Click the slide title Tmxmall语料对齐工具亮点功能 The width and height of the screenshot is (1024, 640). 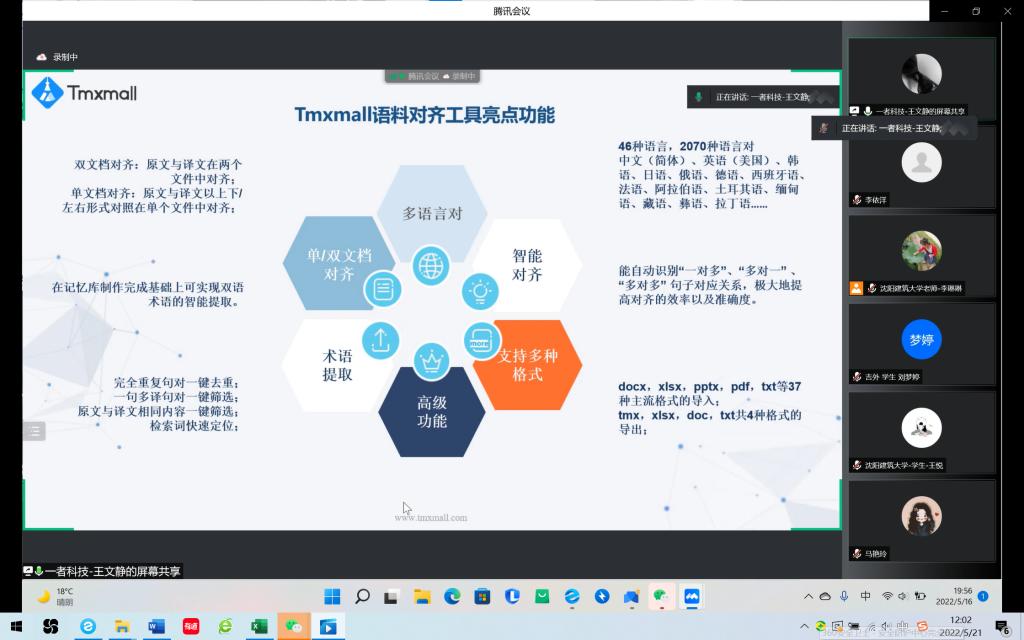(424, 115)
